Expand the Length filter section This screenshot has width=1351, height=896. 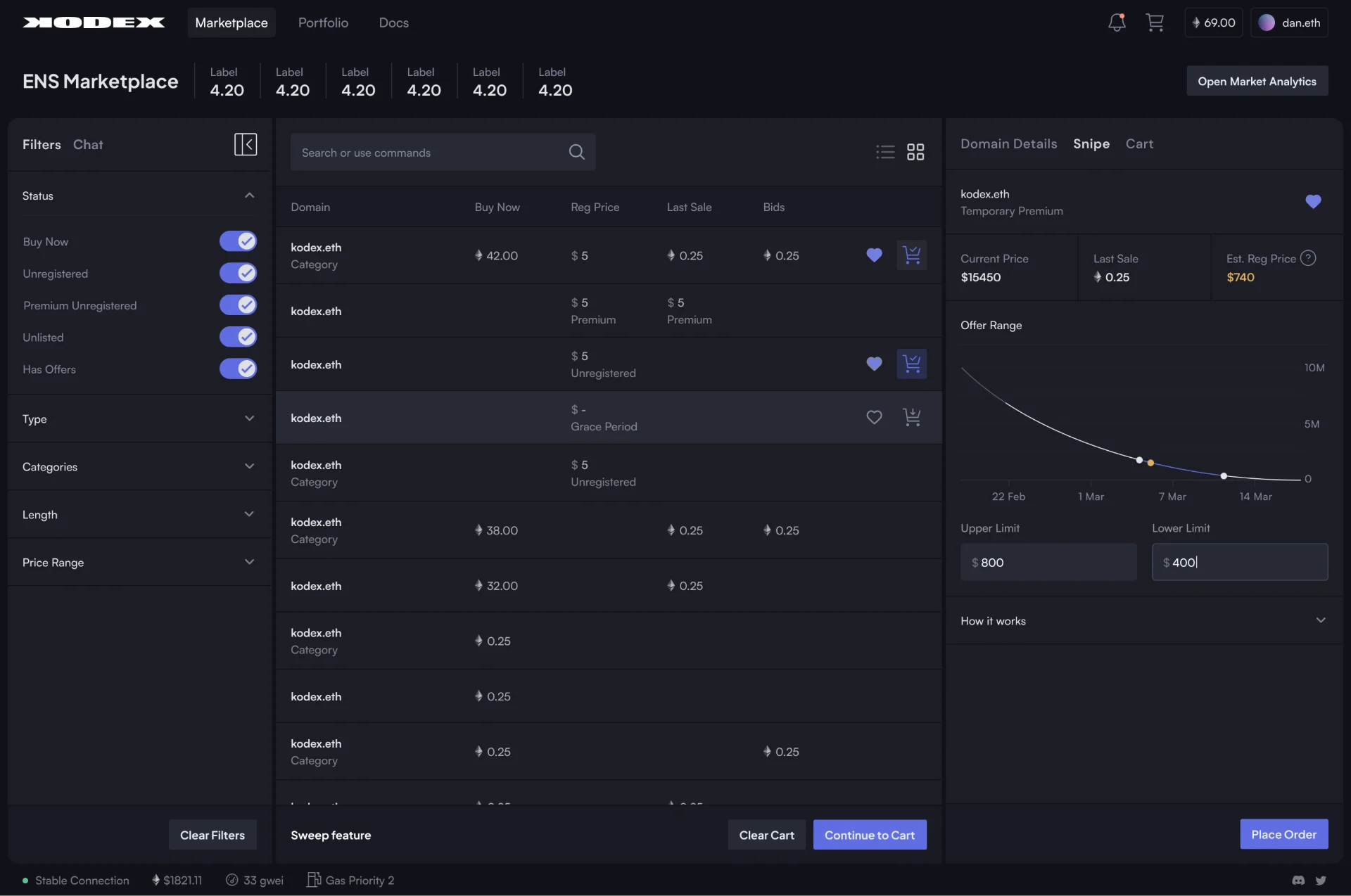point(139,514)
